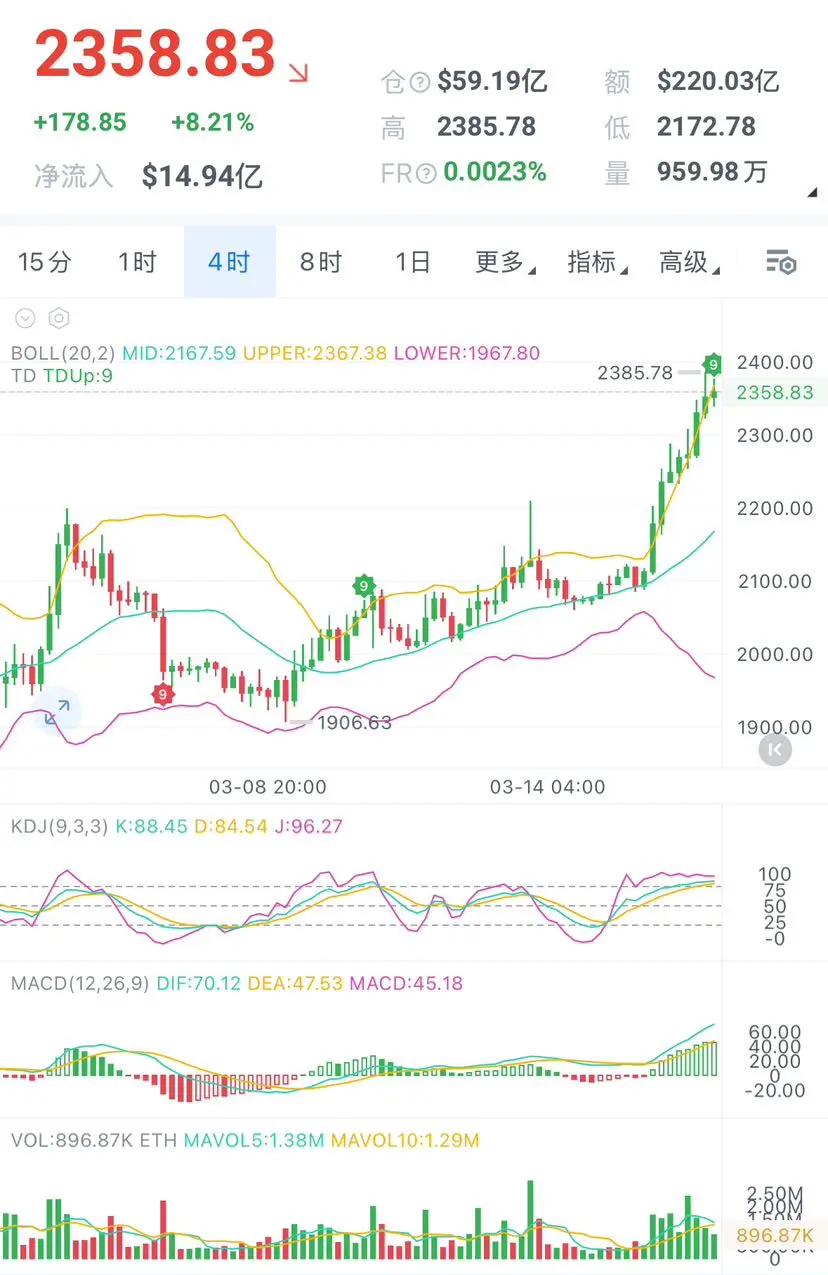Tap the MAVOL5:1.38M value
Viewport: 828px width, 1275px height.
[x=255, y=1140]
